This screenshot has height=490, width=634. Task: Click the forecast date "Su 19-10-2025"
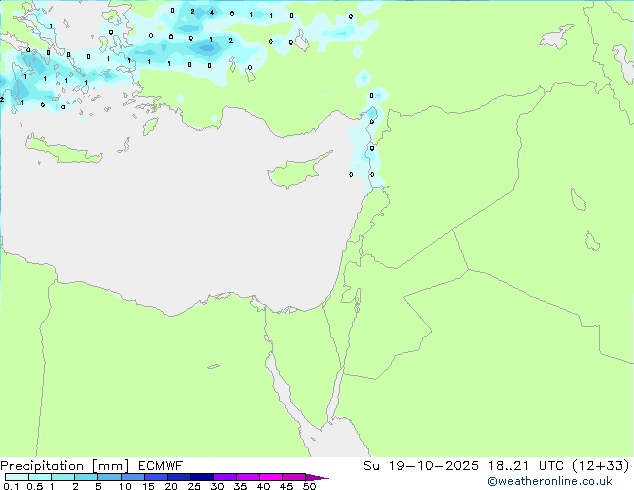click(x=421, y=466)
